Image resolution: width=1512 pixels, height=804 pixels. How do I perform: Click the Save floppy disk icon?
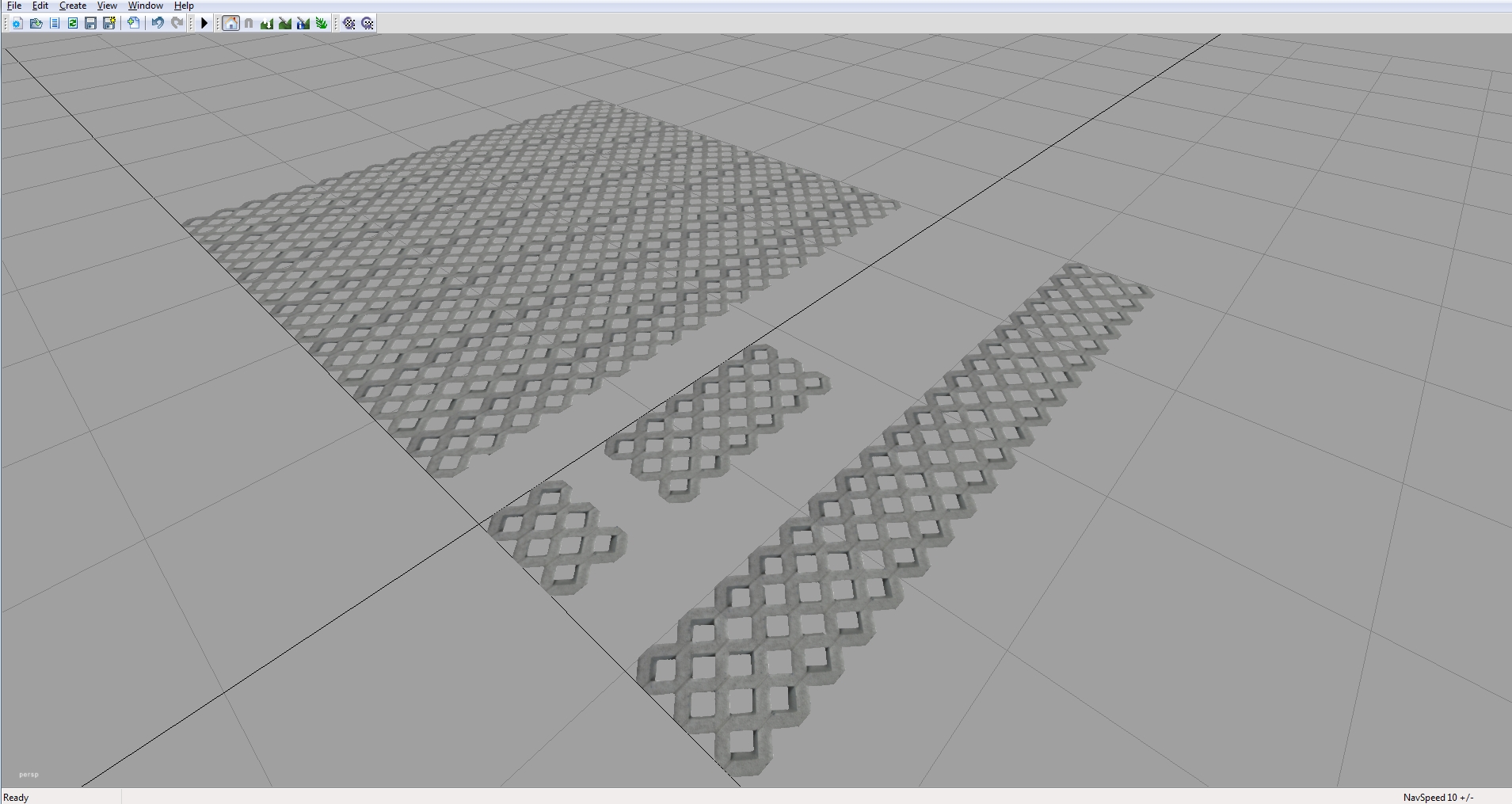pos(90,24)
